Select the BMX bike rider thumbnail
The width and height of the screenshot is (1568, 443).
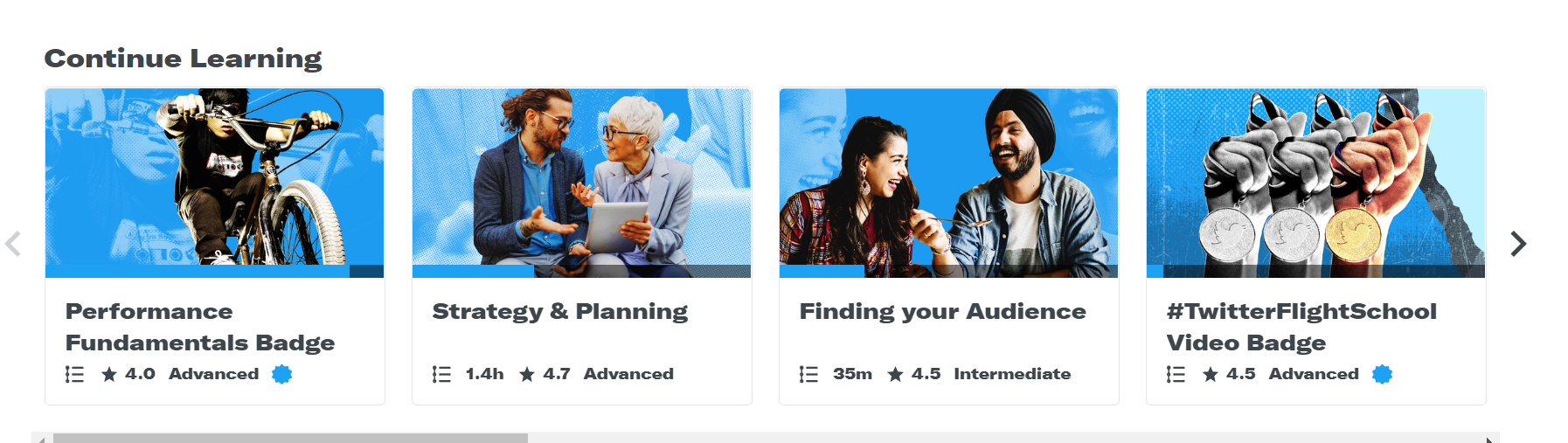[x=214, y=177]
